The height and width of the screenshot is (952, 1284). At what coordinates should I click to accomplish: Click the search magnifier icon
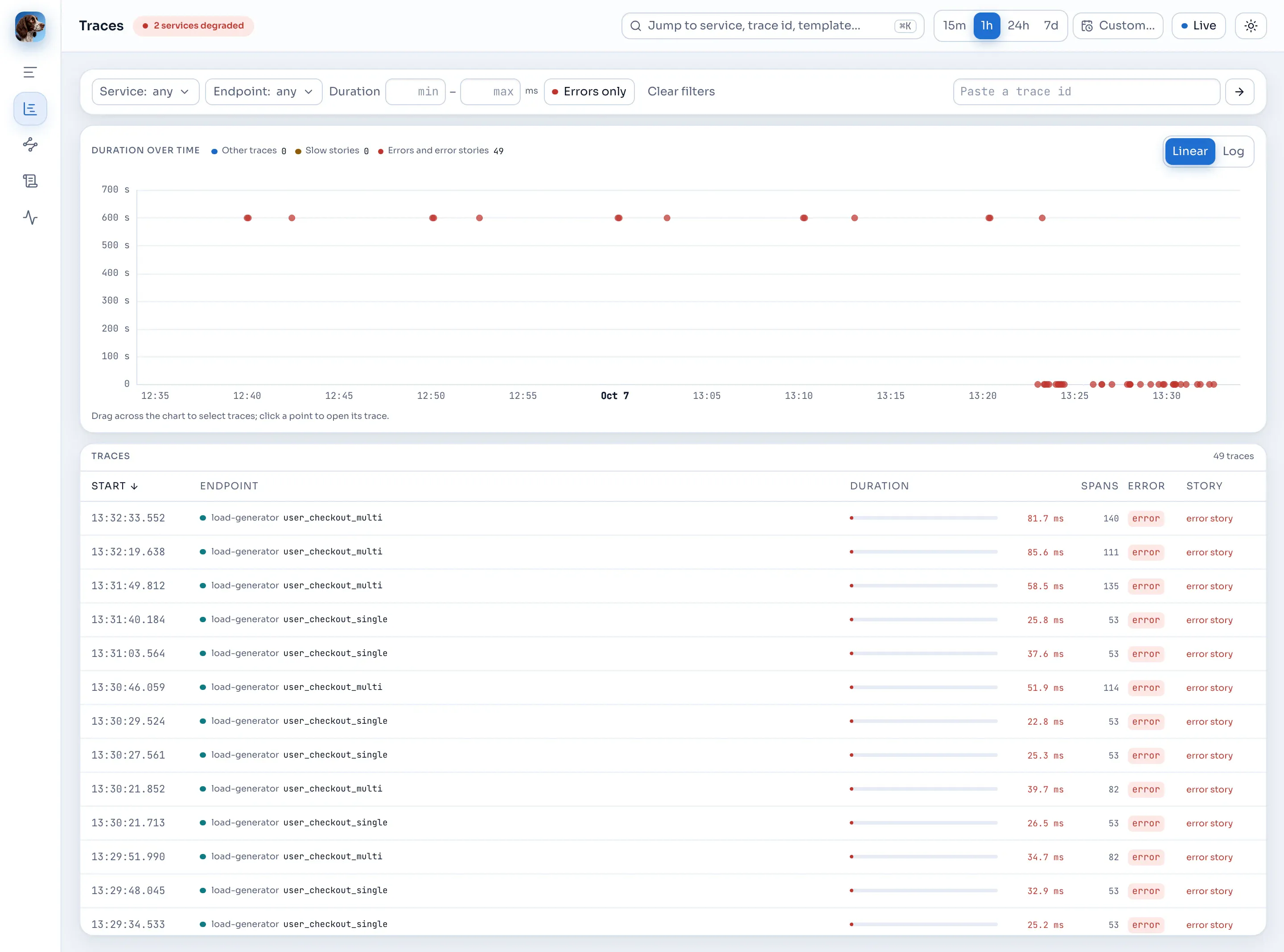[636, 26]
